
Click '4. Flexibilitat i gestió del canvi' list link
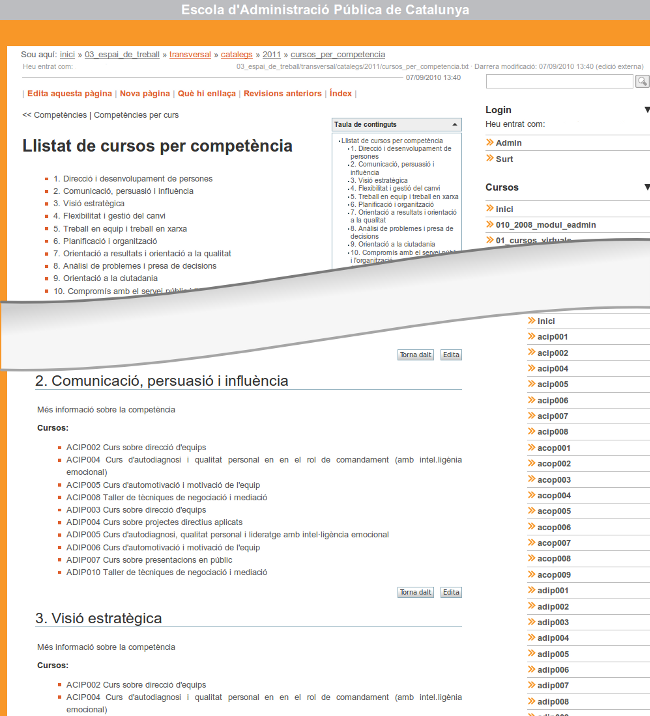click(x=109, y=216)
